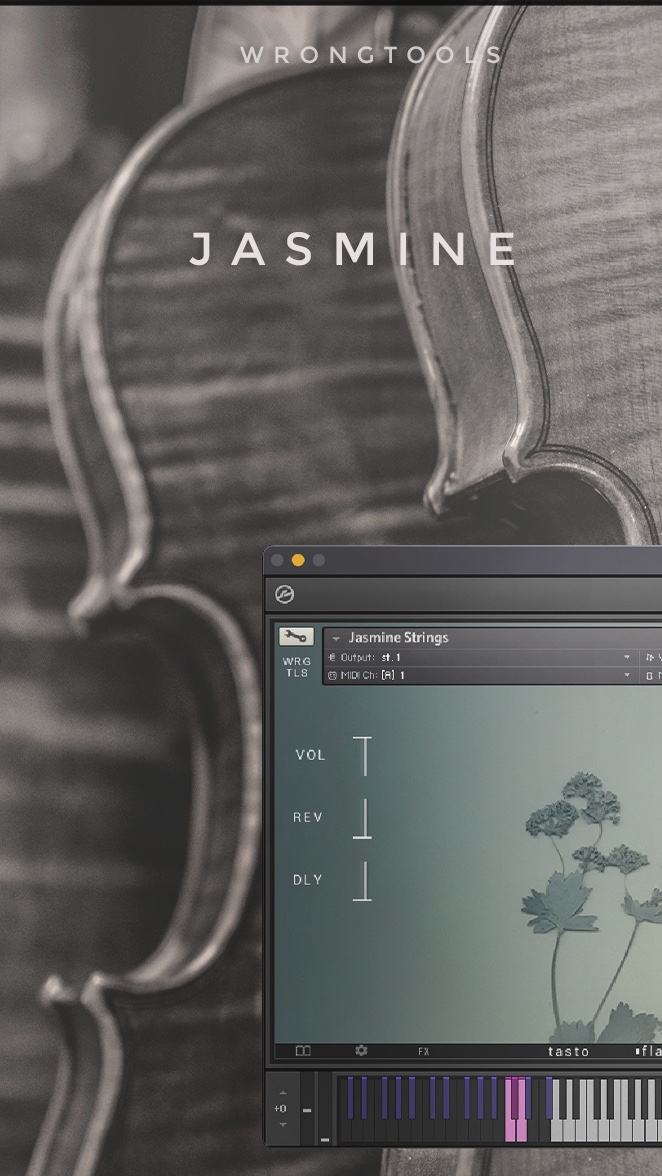Screen dimensions: 662x1176
Task: Click the DLY label
Action: [x=307, y=880]
